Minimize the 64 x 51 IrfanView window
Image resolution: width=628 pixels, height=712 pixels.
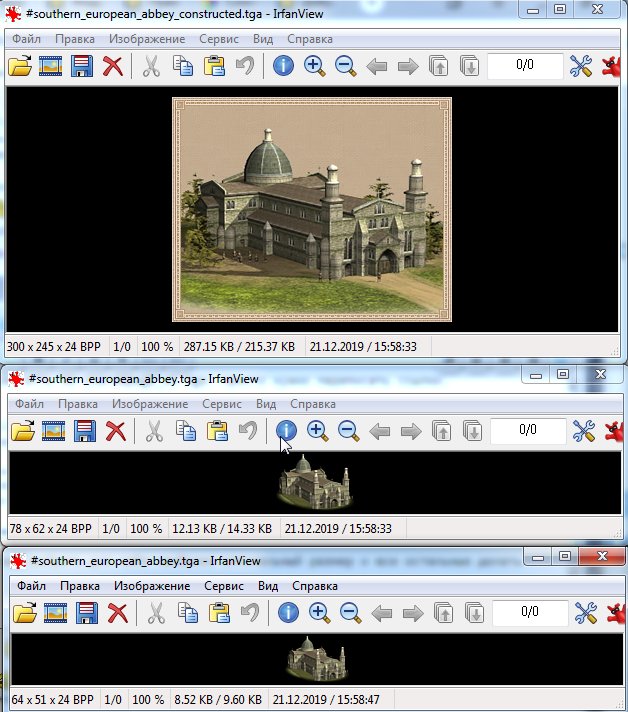pyautogui.click(x=538, y=557)
